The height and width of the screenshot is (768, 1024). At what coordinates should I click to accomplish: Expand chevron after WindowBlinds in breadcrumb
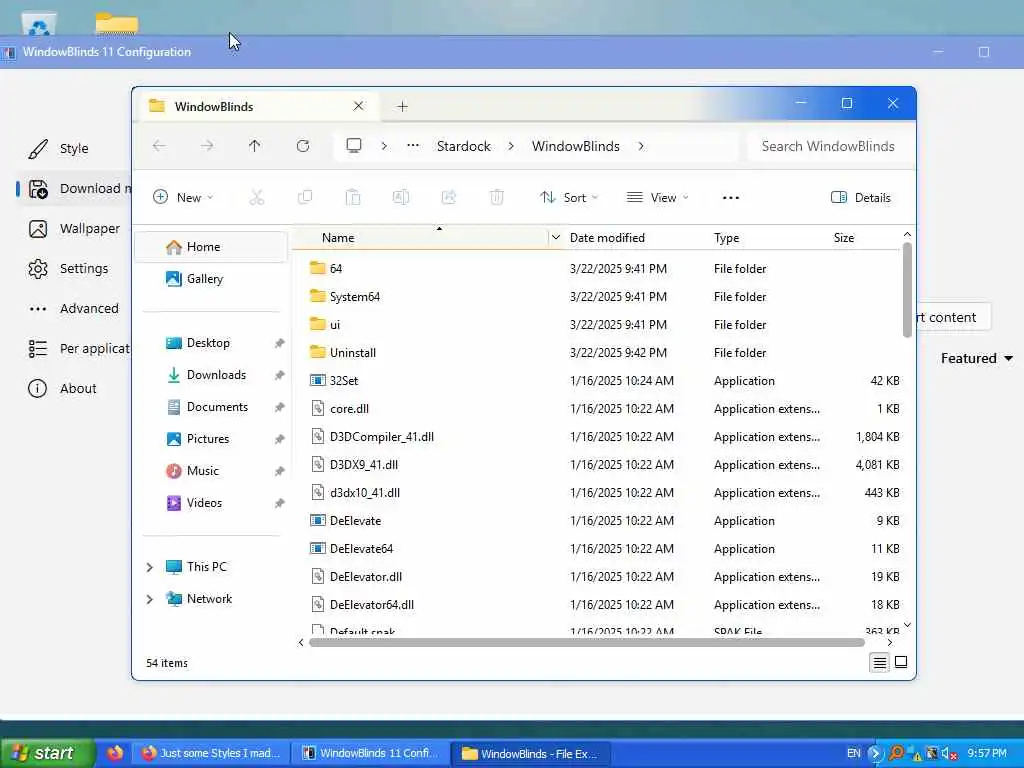[641, 146]
